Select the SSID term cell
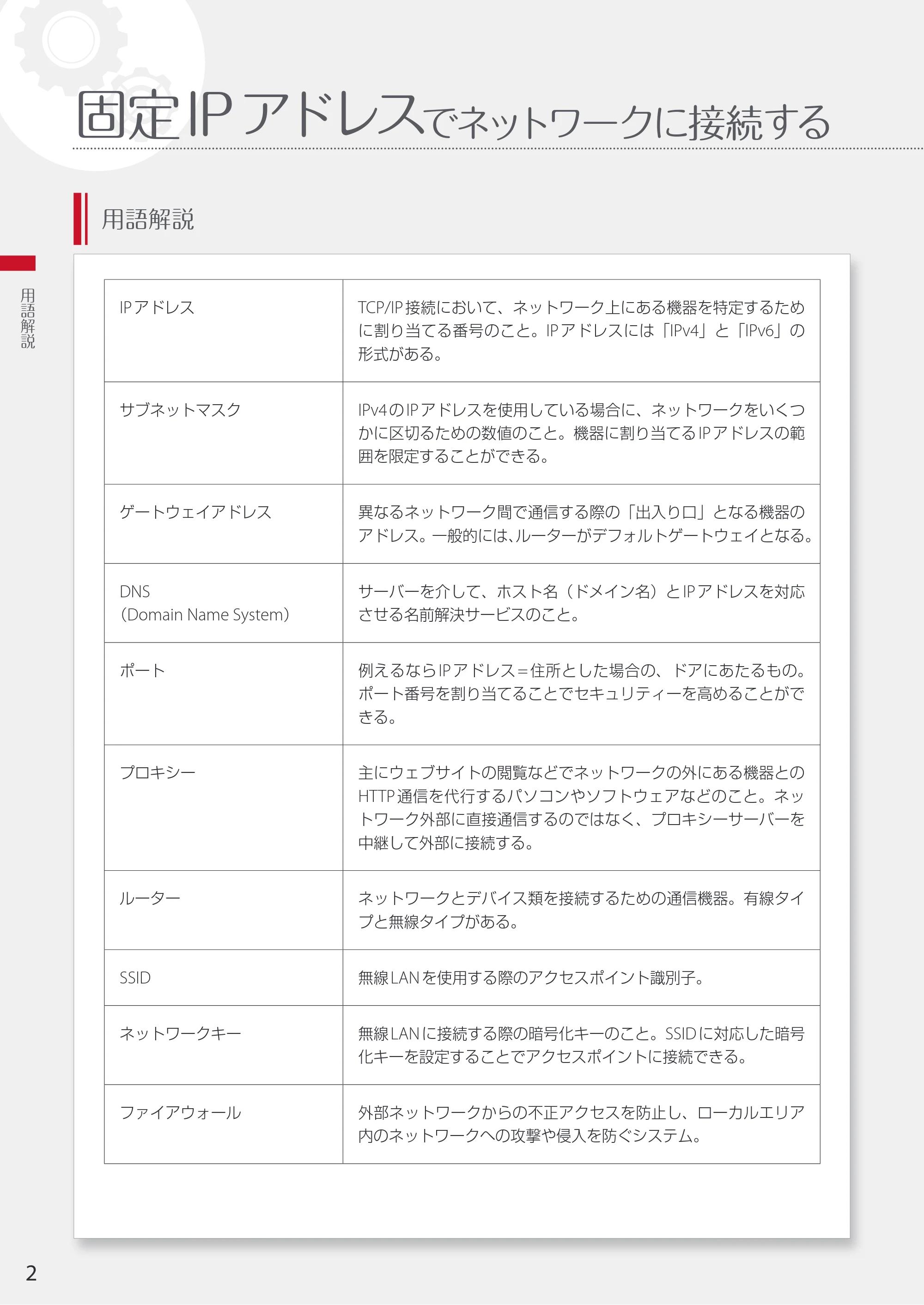Image resolution: width=924 pixels, height=1305 pixels. 224,978
